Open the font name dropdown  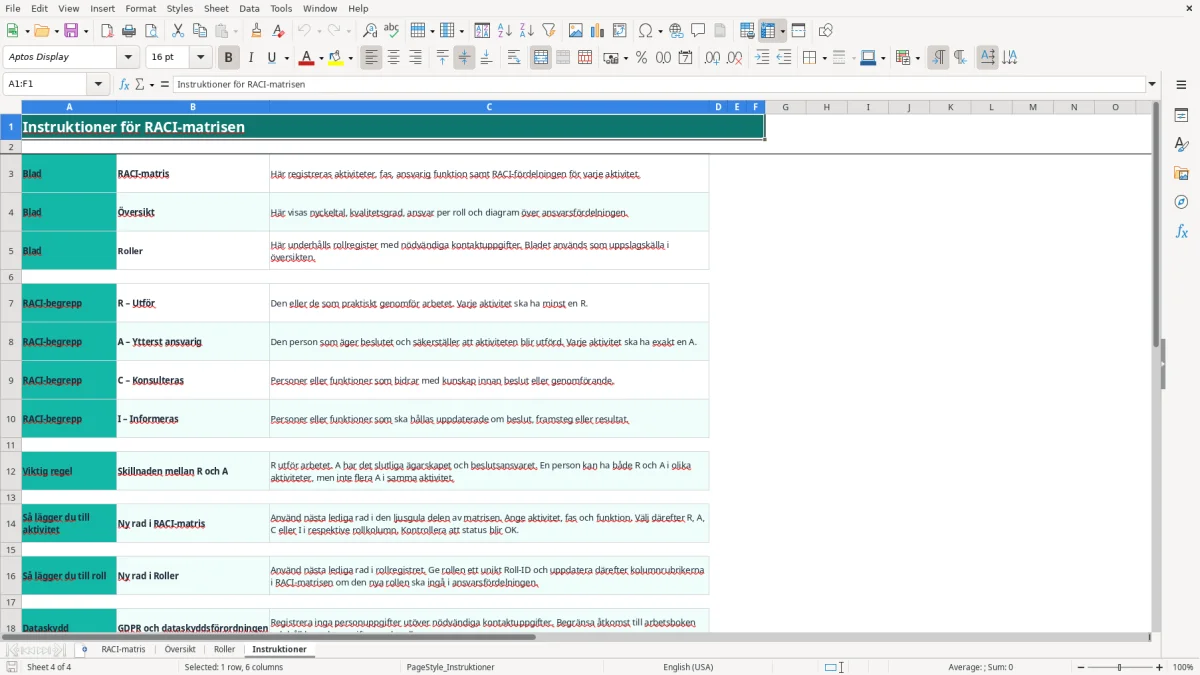click(x=129, y=57)
